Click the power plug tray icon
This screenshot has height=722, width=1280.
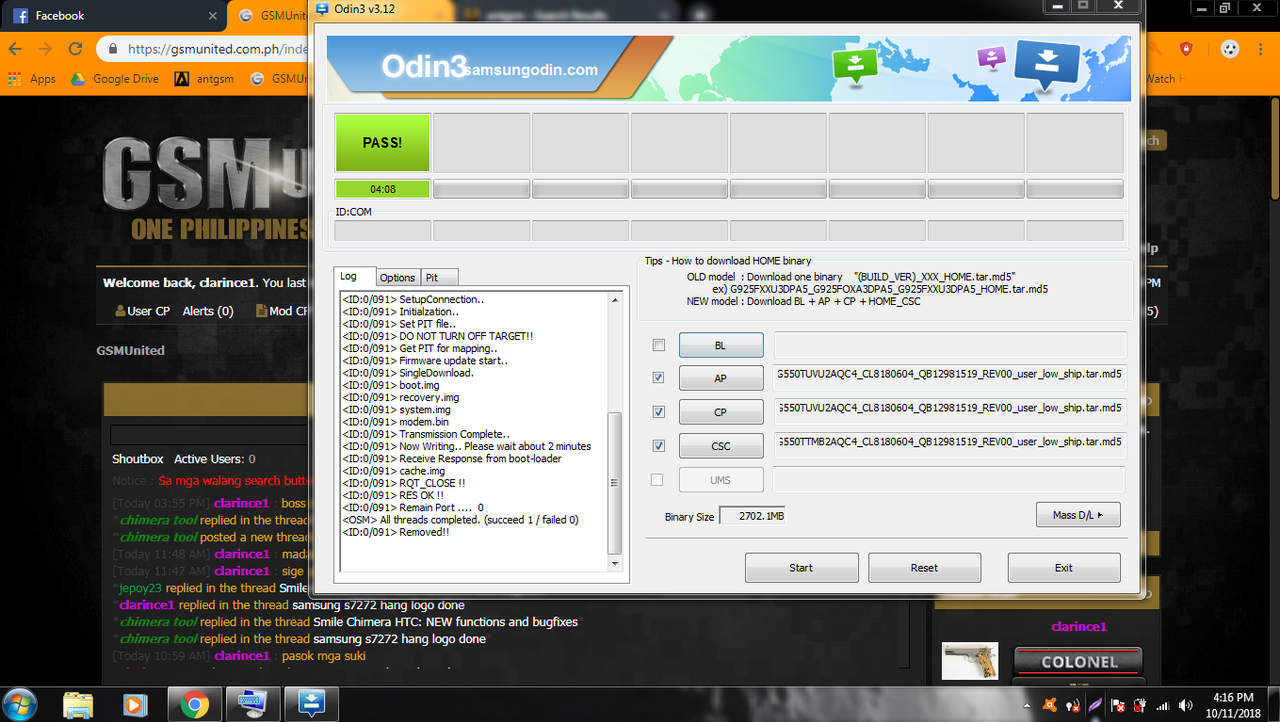[1141, 705]
